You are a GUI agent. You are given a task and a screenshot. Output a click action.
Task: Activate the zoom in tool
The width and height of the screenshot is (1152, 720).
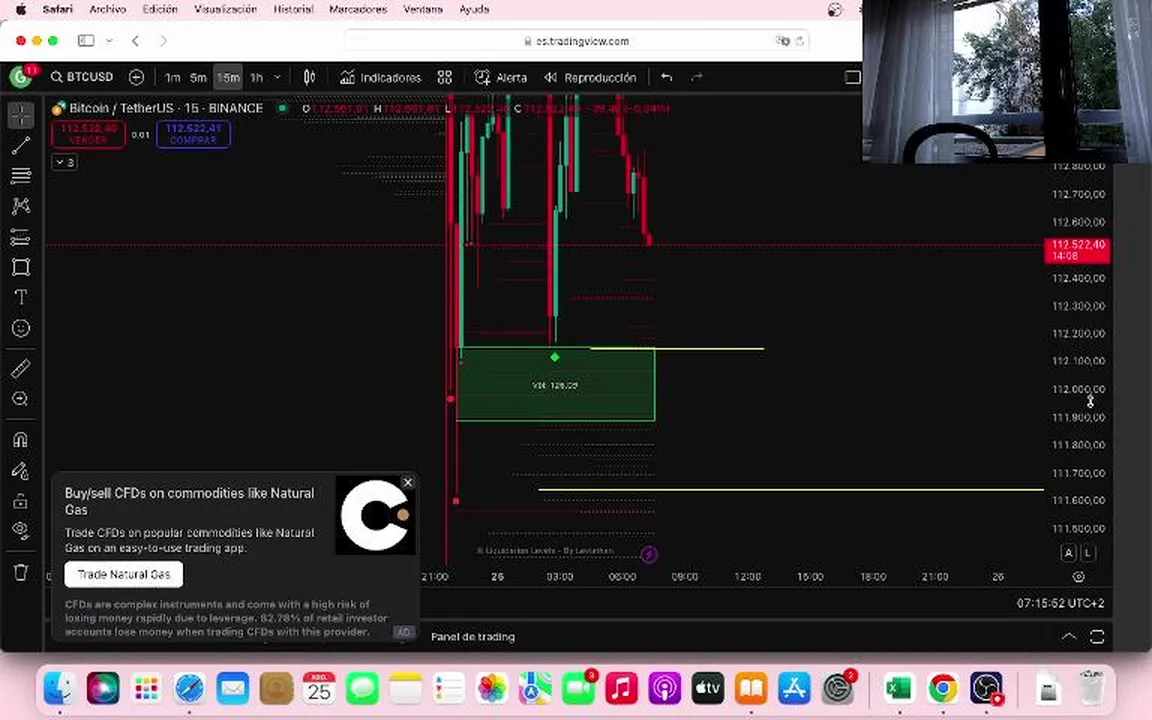pyautogui.click(x=21, y=399)
